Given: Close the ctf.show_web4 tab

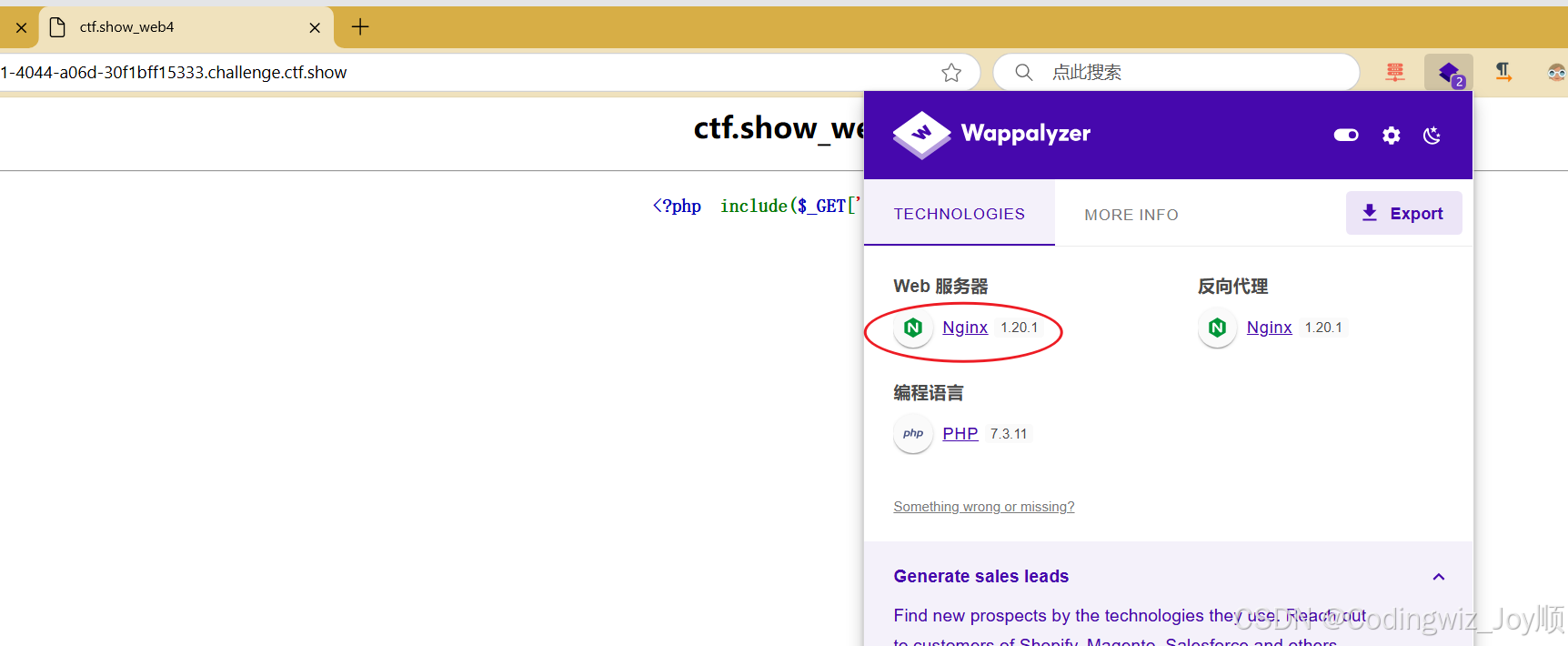Looking at the screenshot, I should point(315,28).
